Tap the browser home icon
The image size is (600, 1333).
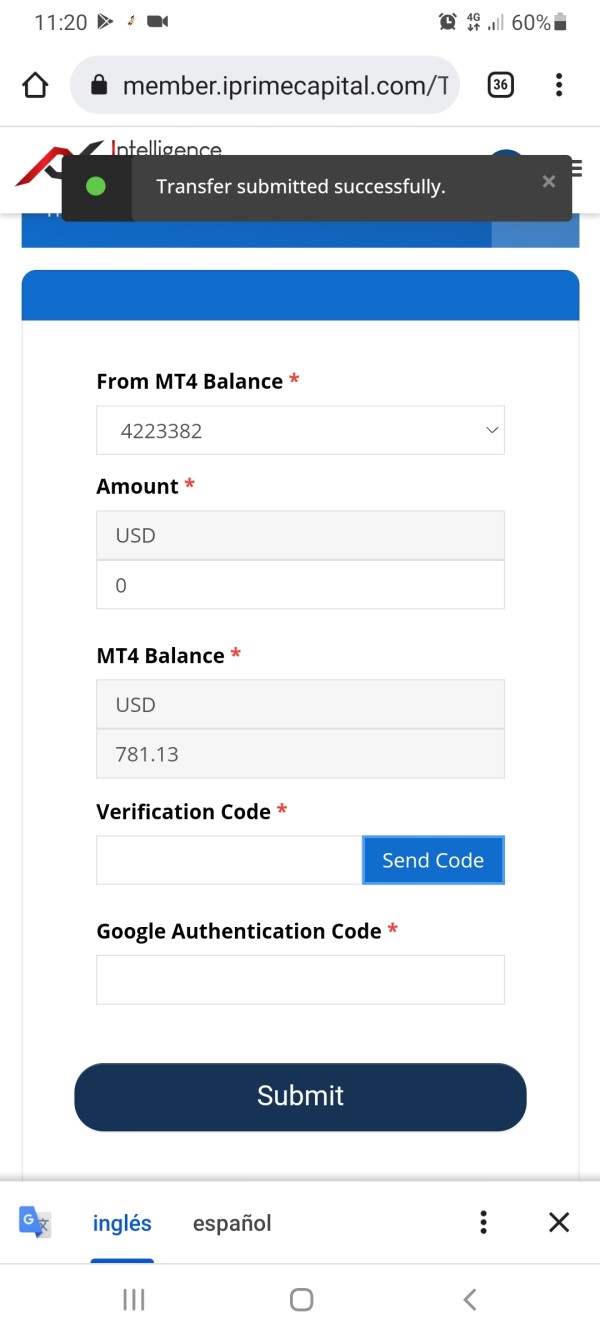click(x=35, y=86)
